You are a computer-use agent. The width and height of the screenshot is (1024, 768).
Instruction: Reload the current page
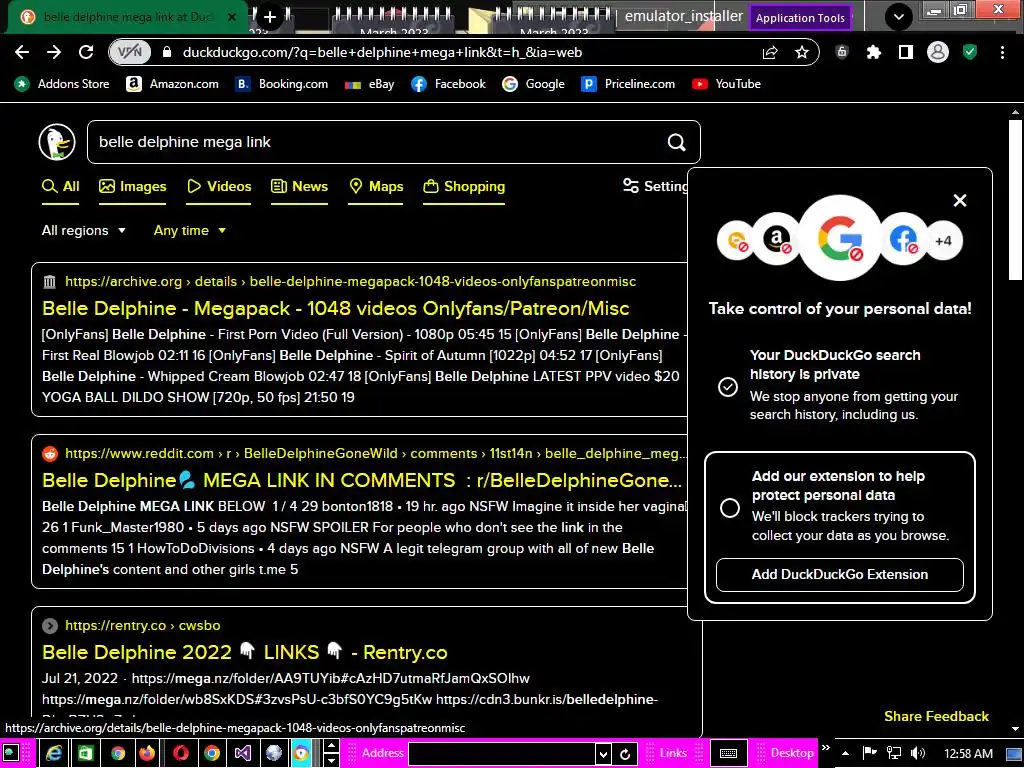click(86, 52)
